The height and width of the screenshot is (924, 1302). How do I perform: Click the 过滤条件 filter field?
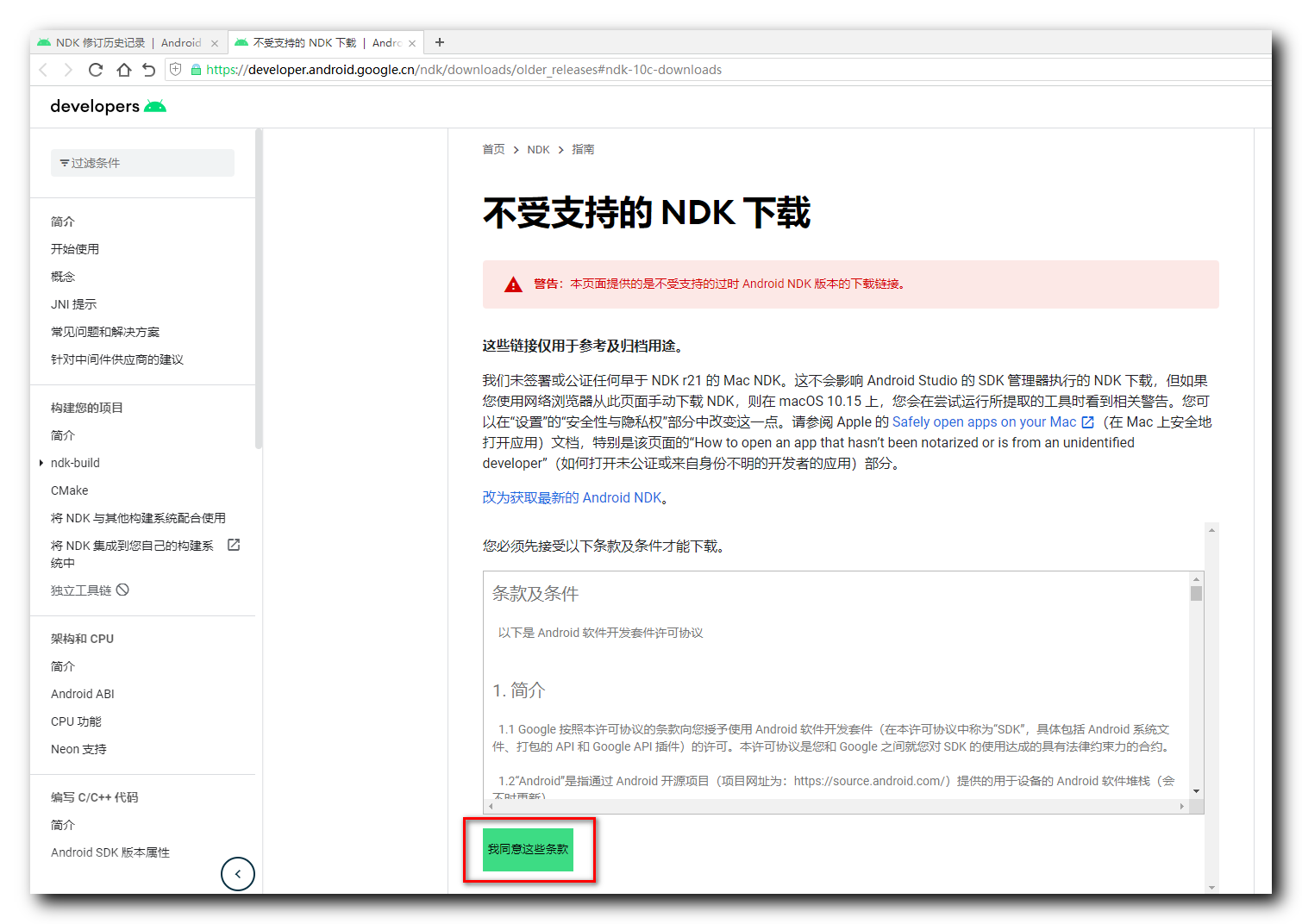142,163
